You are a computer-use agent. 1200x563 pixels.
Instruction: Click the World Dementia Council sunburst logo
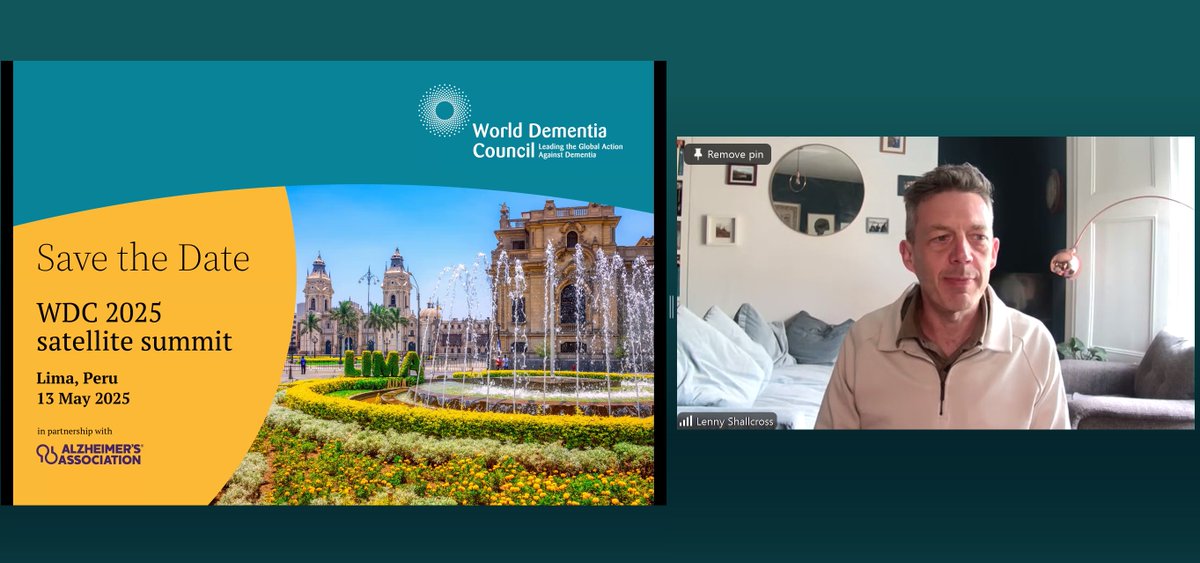(444, 110)
